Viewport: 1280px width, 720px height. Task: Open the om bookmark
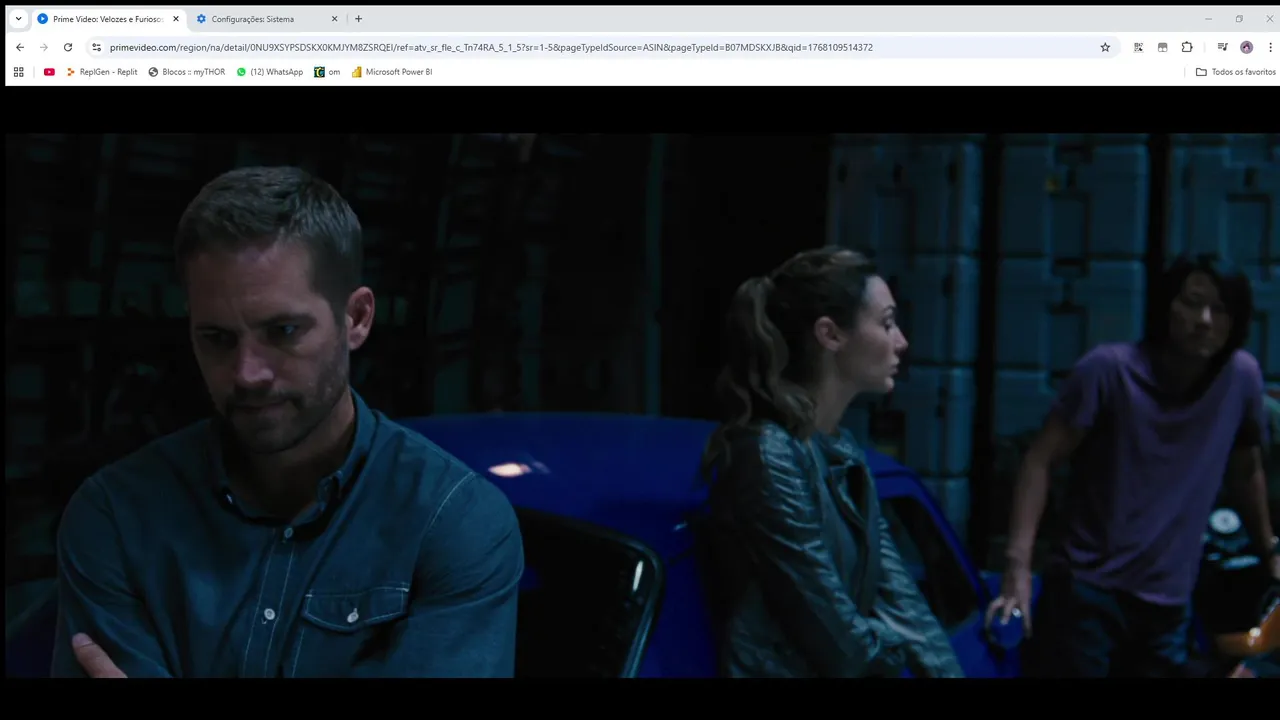pyautogui.click(x=327, y=72)
